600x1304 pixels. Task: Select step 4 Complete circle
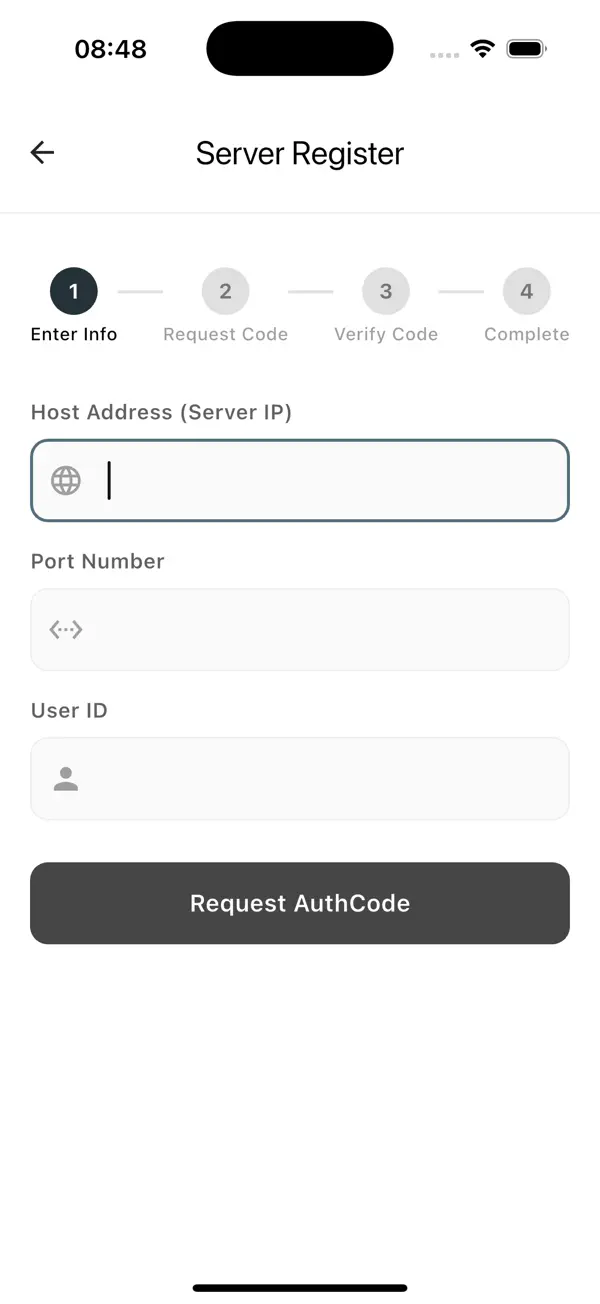(x=526, y=291)
